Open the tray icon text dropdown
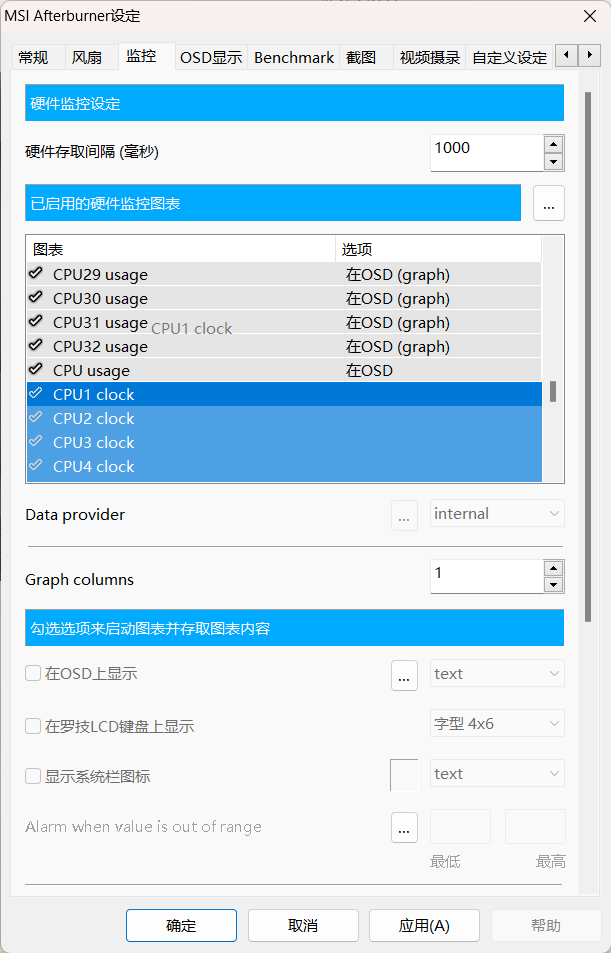Viewport: 611px width, 953px height. [497, 774]
